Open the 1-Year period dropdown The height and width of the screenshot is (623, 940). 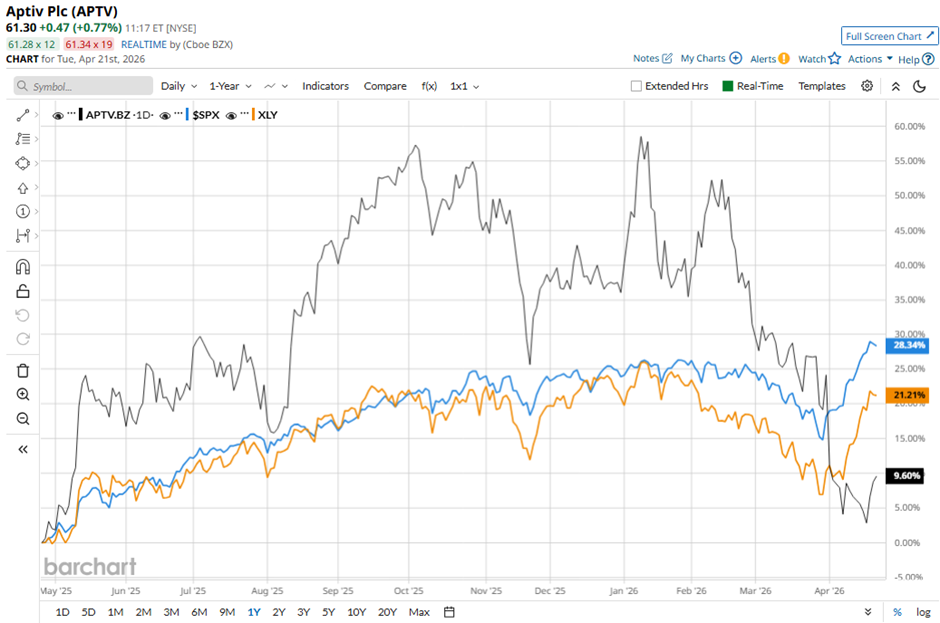[x=230, y=86]
